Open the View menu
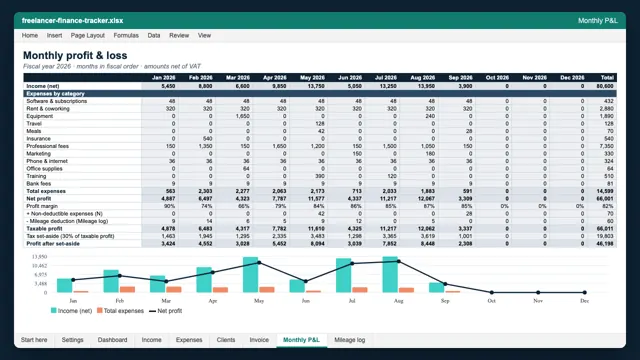 pyautogui.click(x=204, y=36)
